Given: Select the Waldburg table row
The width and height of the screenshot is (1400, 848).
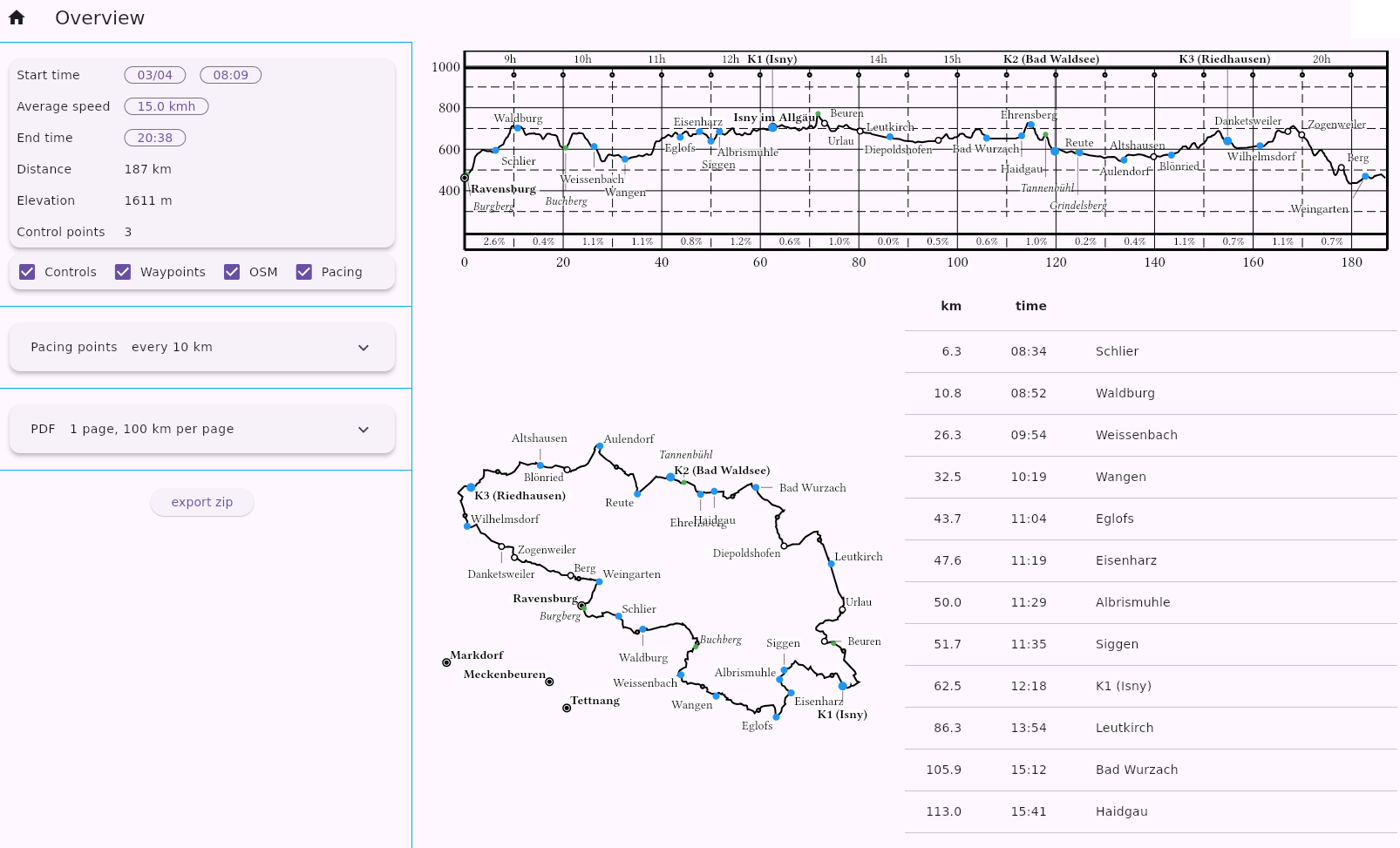Looking at the screenshot, I should point(1151,393).
